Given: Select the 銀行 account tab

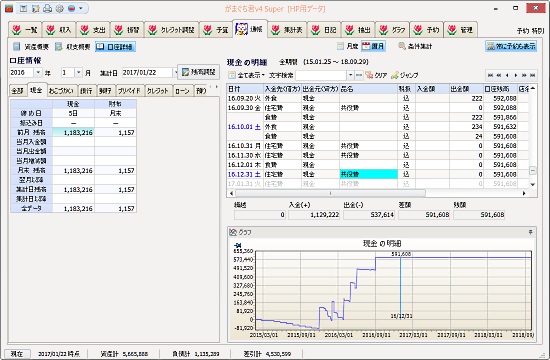Looking at the screenshot, I should pyautogui.click(x=86, y=91).
